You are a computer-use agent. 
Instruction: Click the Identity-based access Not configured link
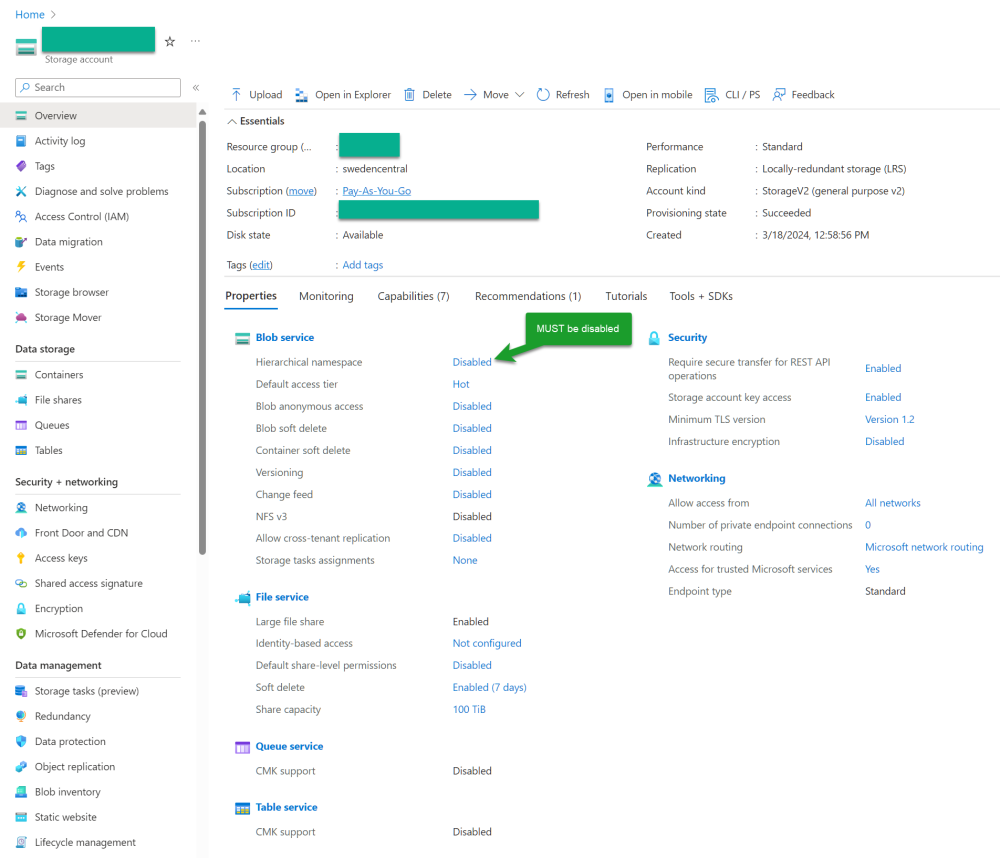tap(487, 643)
